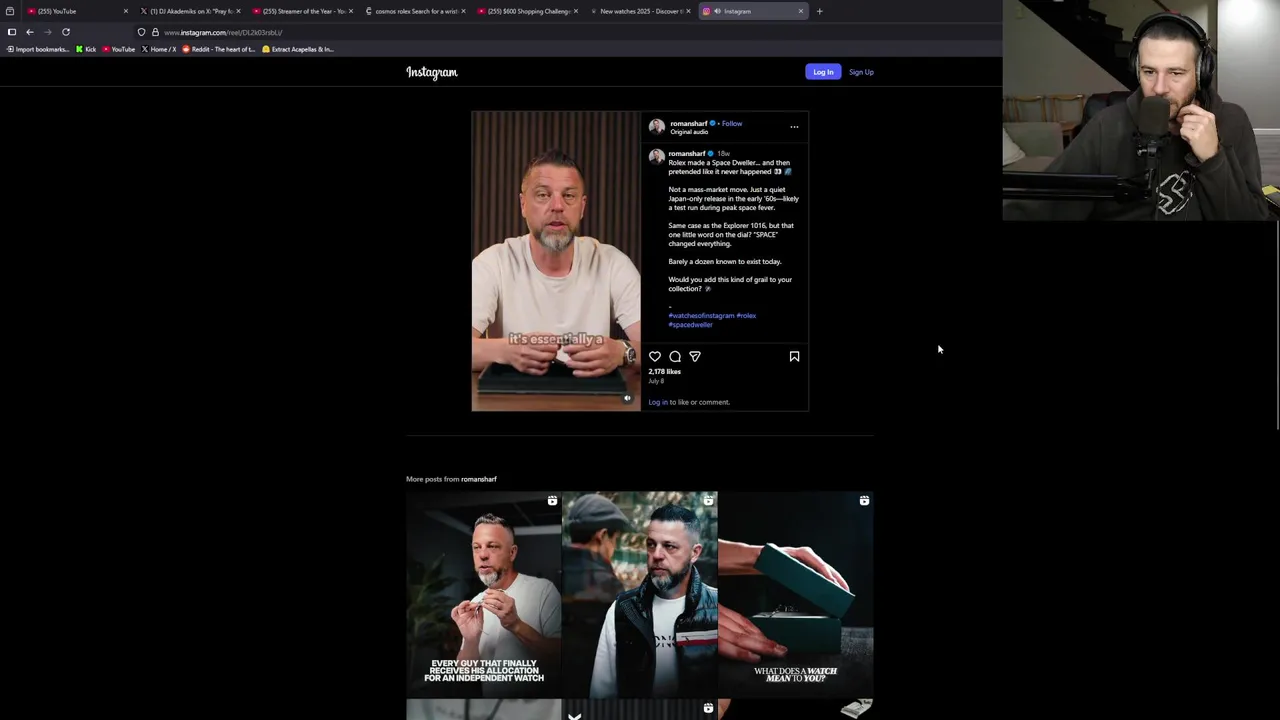The image size is (1280, 720).
Task: Share the post with the paper-plane icon
Action: coord(695,356)
